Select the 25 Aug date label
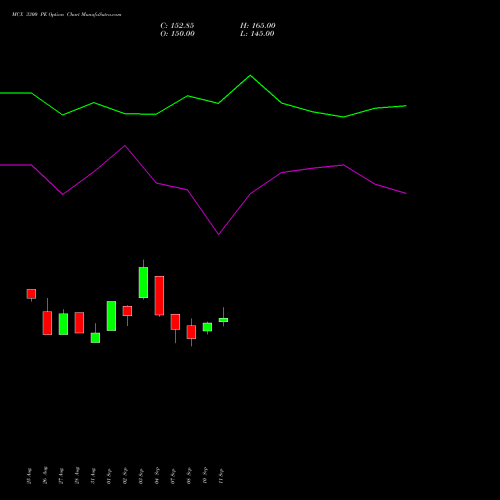500x500 pixels. 29,476
